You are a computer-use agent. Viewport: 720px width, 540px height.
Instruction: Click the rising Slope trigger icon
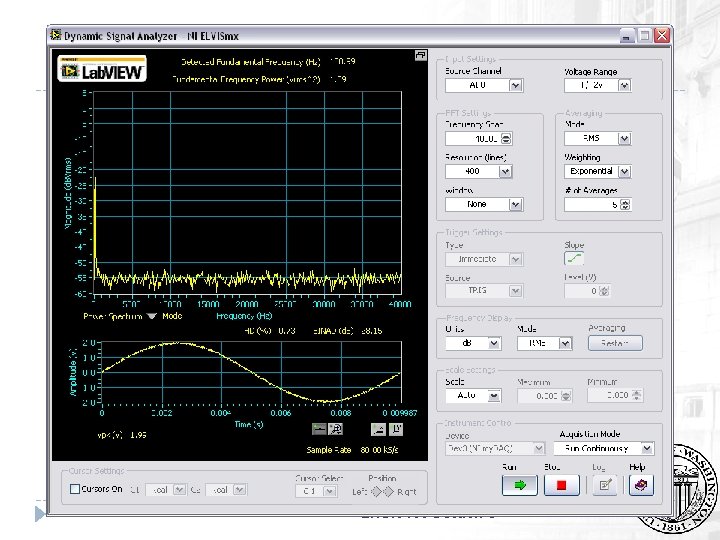pos(574,259)
